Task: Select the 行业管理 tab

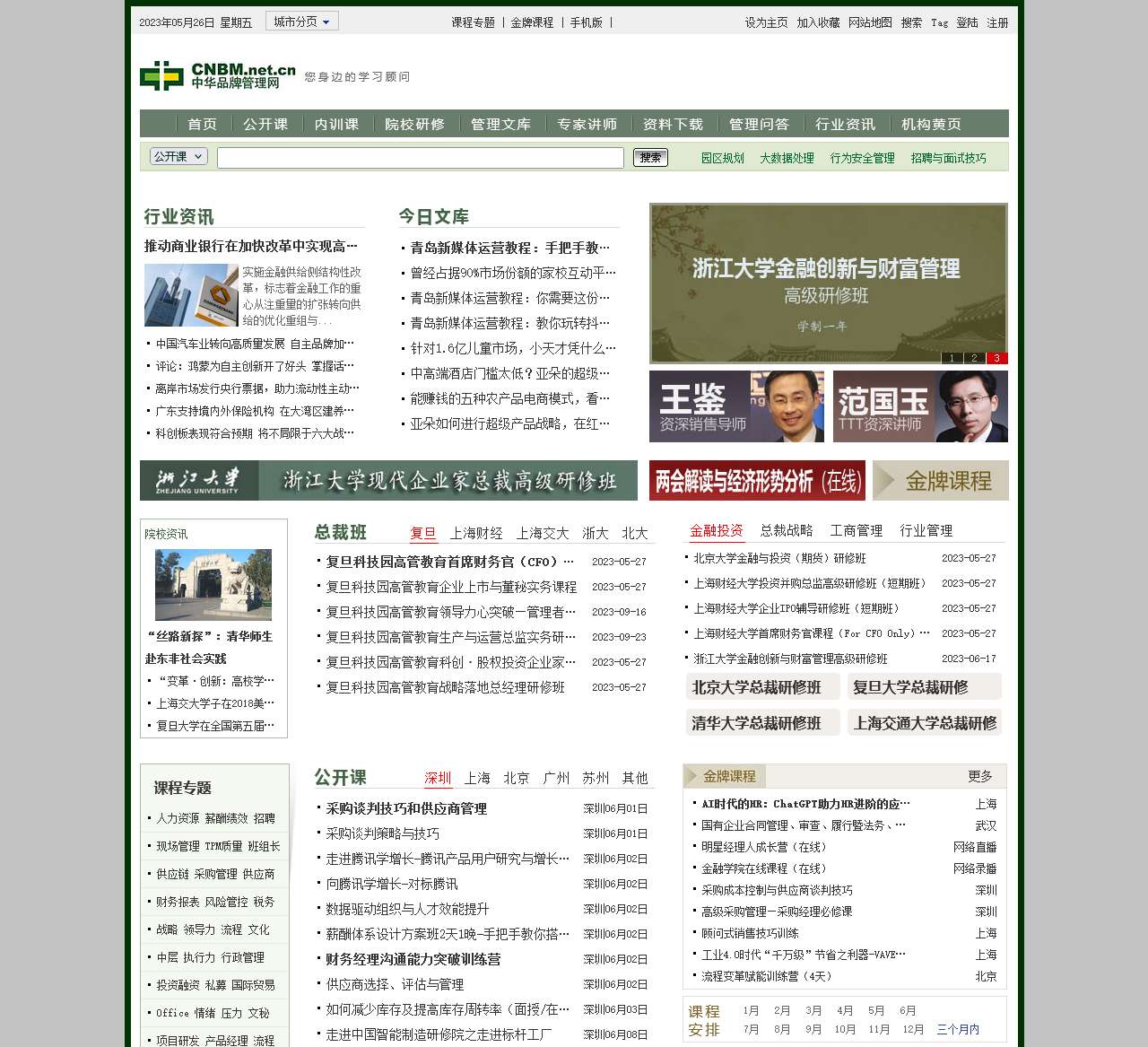Action: (x=926, y=530)
